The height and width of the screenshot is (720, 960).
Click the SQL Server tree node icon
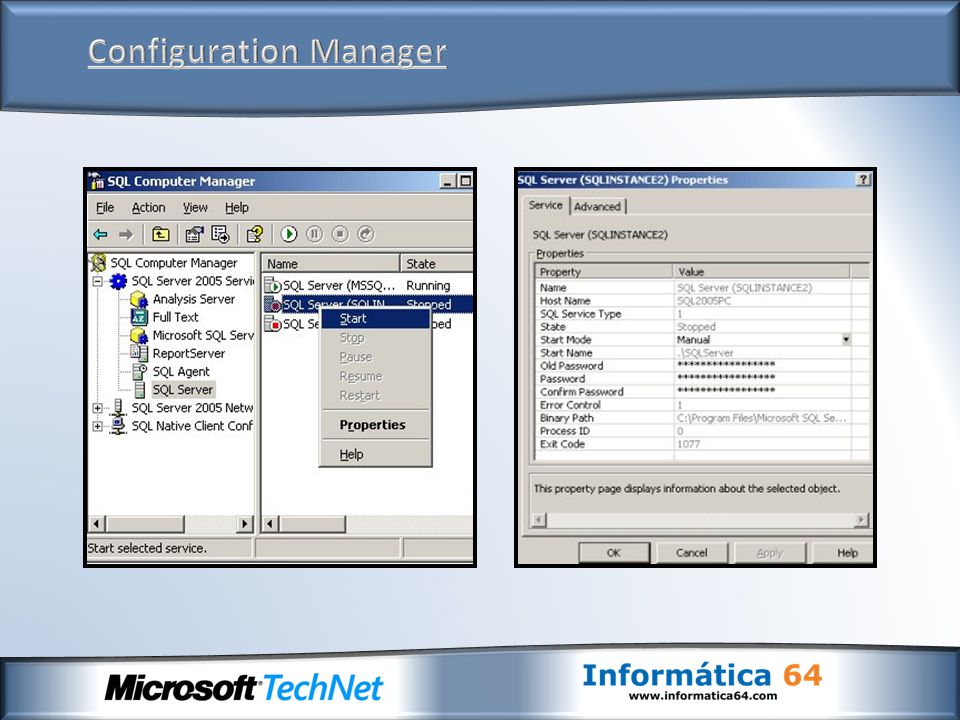click(140, 389)
